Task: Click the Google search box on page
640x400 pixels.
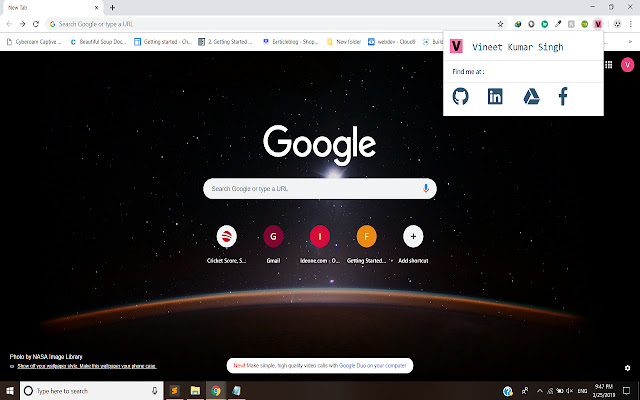Action: click(x=320, y=189)
